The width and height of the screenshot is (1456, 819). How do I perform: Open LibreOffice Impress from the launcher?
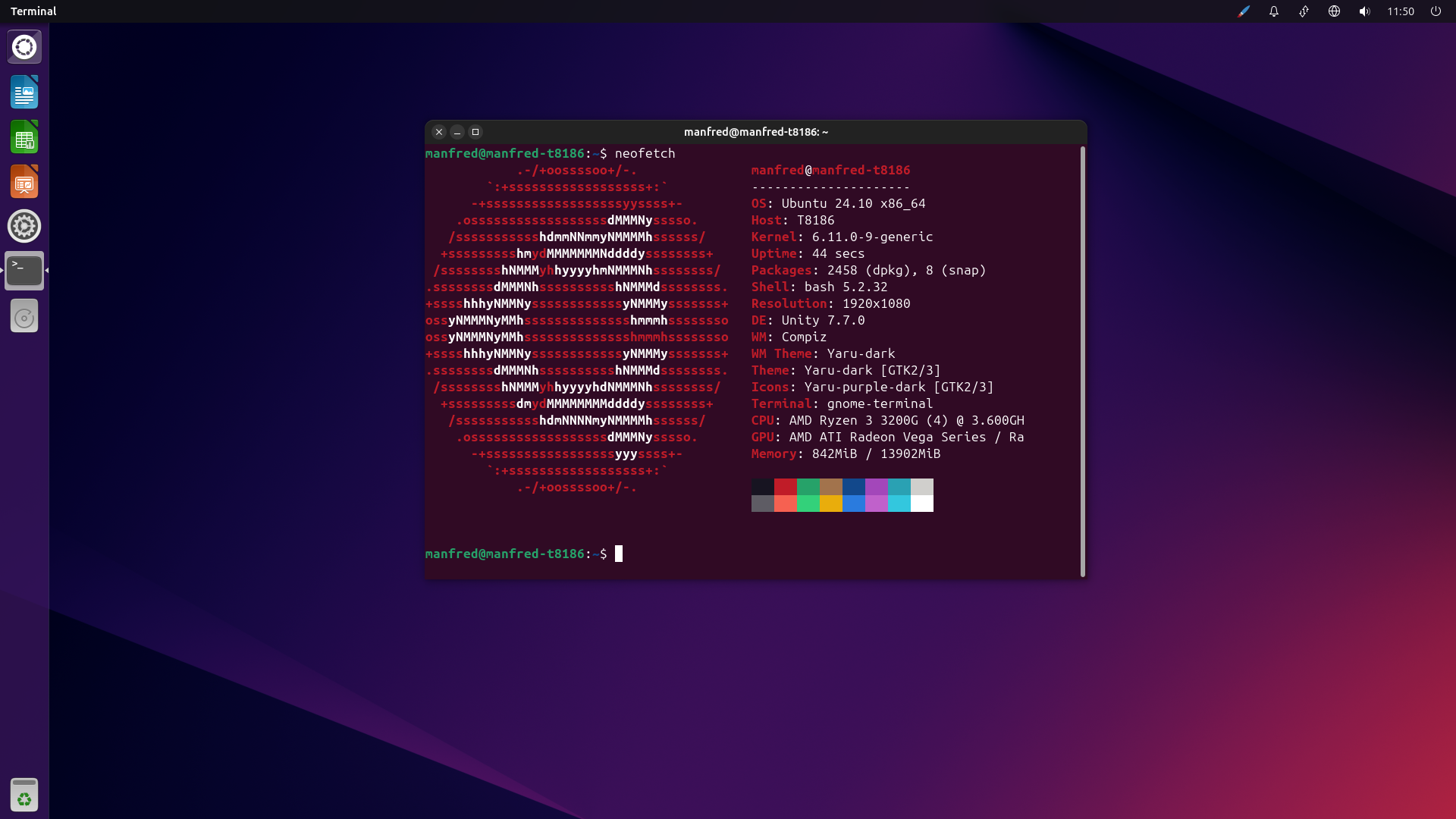point(24,182)
